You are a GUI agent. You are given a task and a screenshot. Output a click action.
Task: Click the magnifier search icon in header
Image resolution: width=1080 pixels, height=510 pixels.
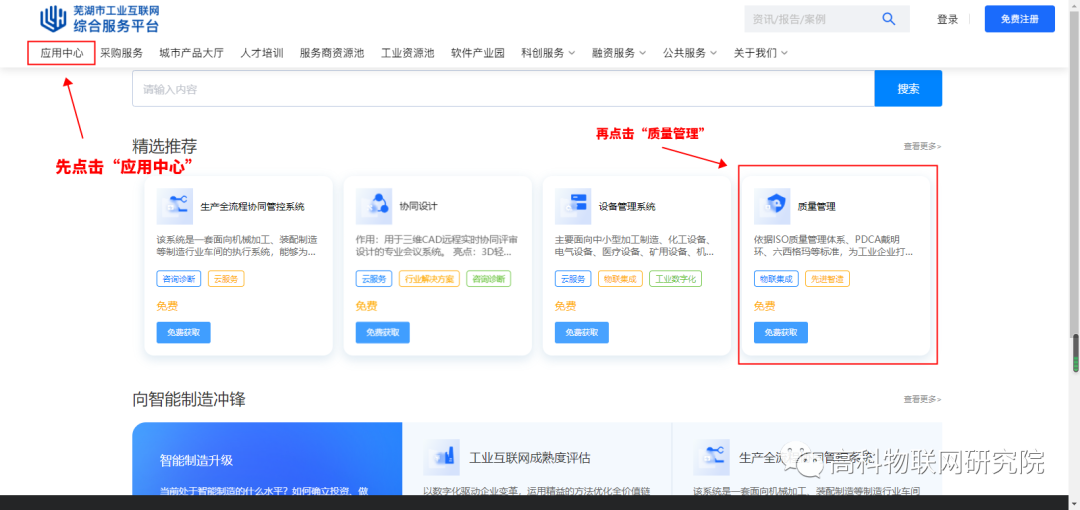(x=889, y=19)
